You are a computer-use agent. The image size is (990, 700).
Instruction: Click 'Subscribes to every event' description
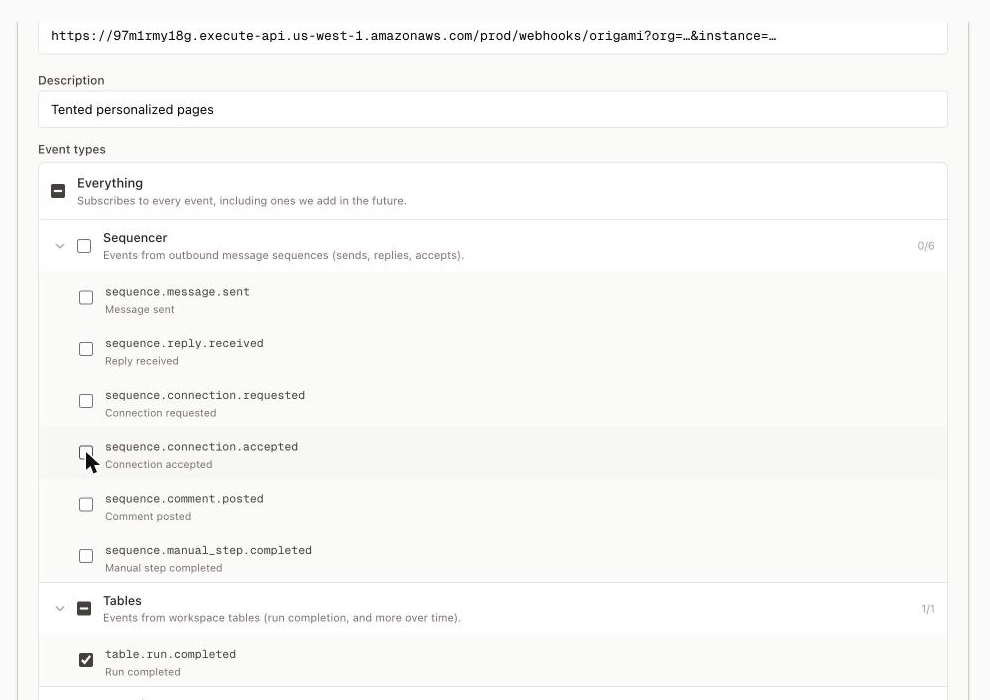click(x=242, y=201)
